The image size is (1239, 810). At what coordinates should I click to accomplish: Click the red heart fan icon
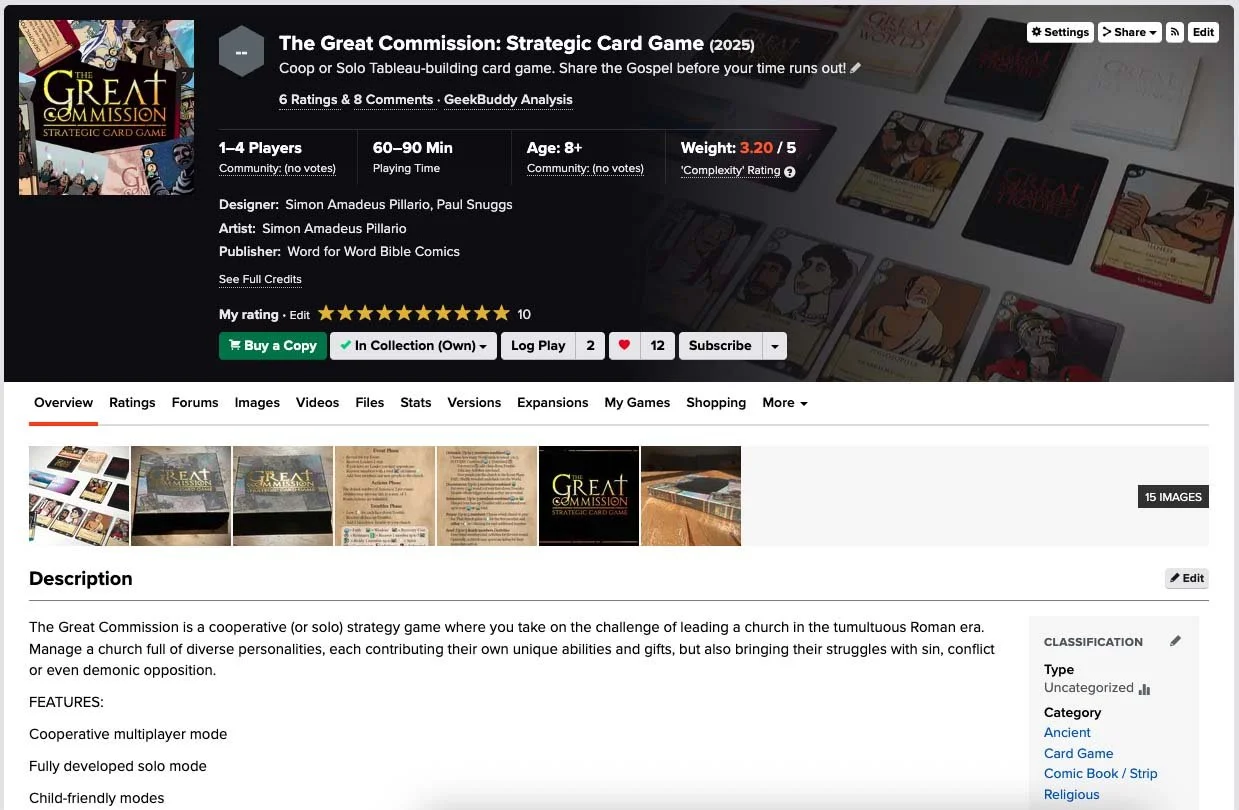[624, 346]
